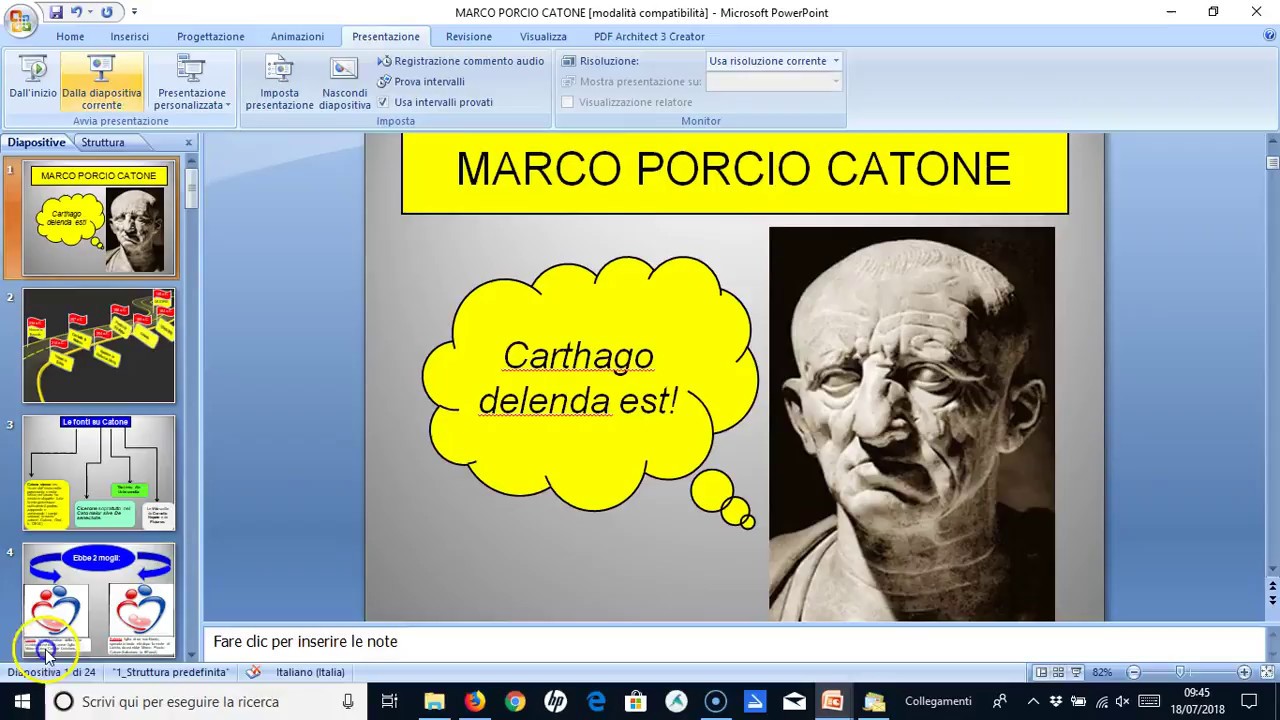Select slide 2 timeline thumbnail
This screenshot has width=1280, height=720.
tap(99, 346)
